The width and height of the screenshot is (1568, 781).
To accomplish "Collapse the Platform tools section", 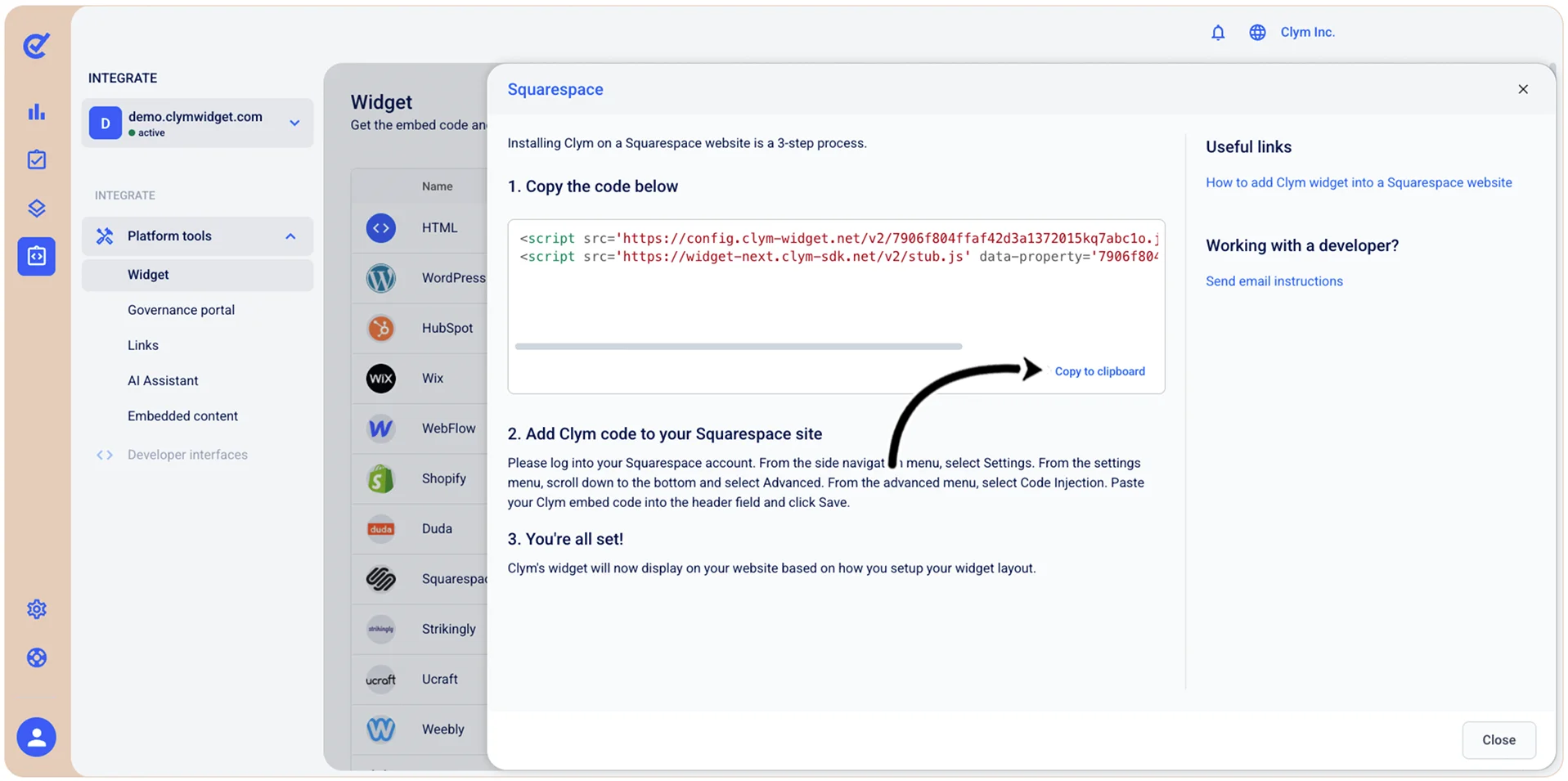I will 197,236.
